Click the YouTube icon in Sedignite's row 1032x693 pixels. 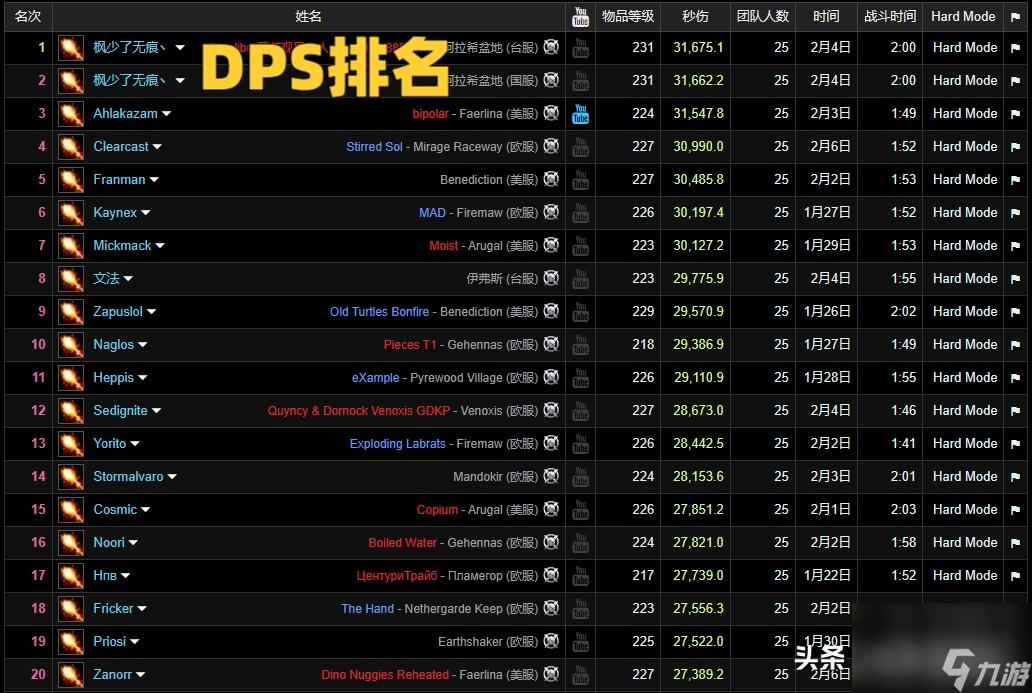[580, 411]
